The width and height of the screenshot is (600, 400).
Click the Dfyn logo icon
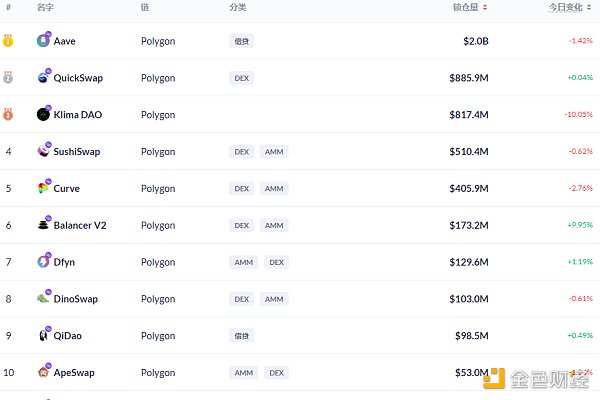pyautogui.click(x=43, y=262)
